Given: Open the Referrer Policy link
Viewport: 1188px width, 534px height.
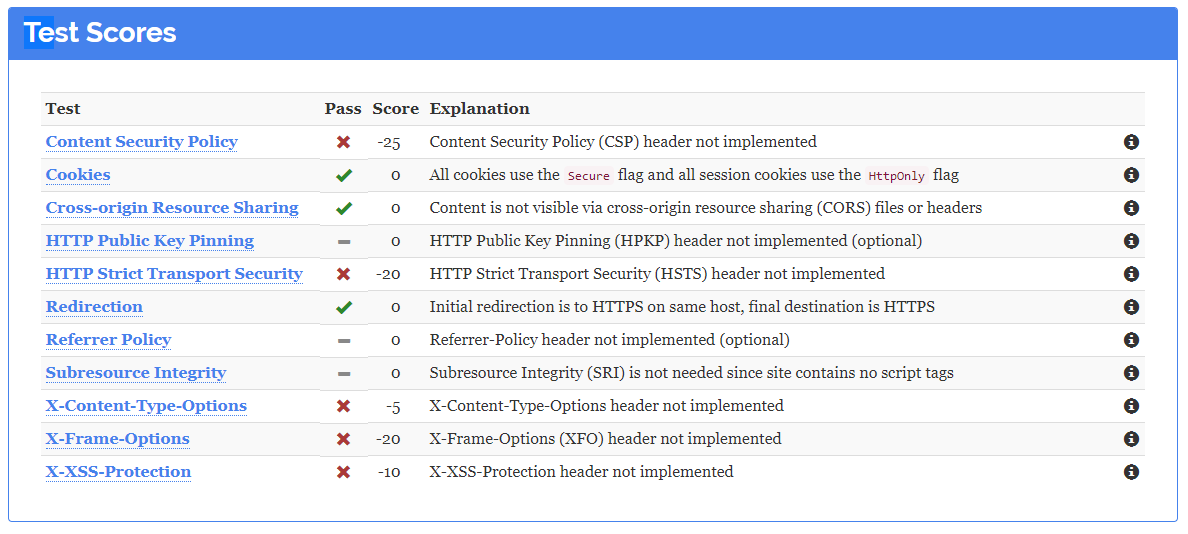Looking at the screenshot, I should pyautogui.click(x=108, y=340).
